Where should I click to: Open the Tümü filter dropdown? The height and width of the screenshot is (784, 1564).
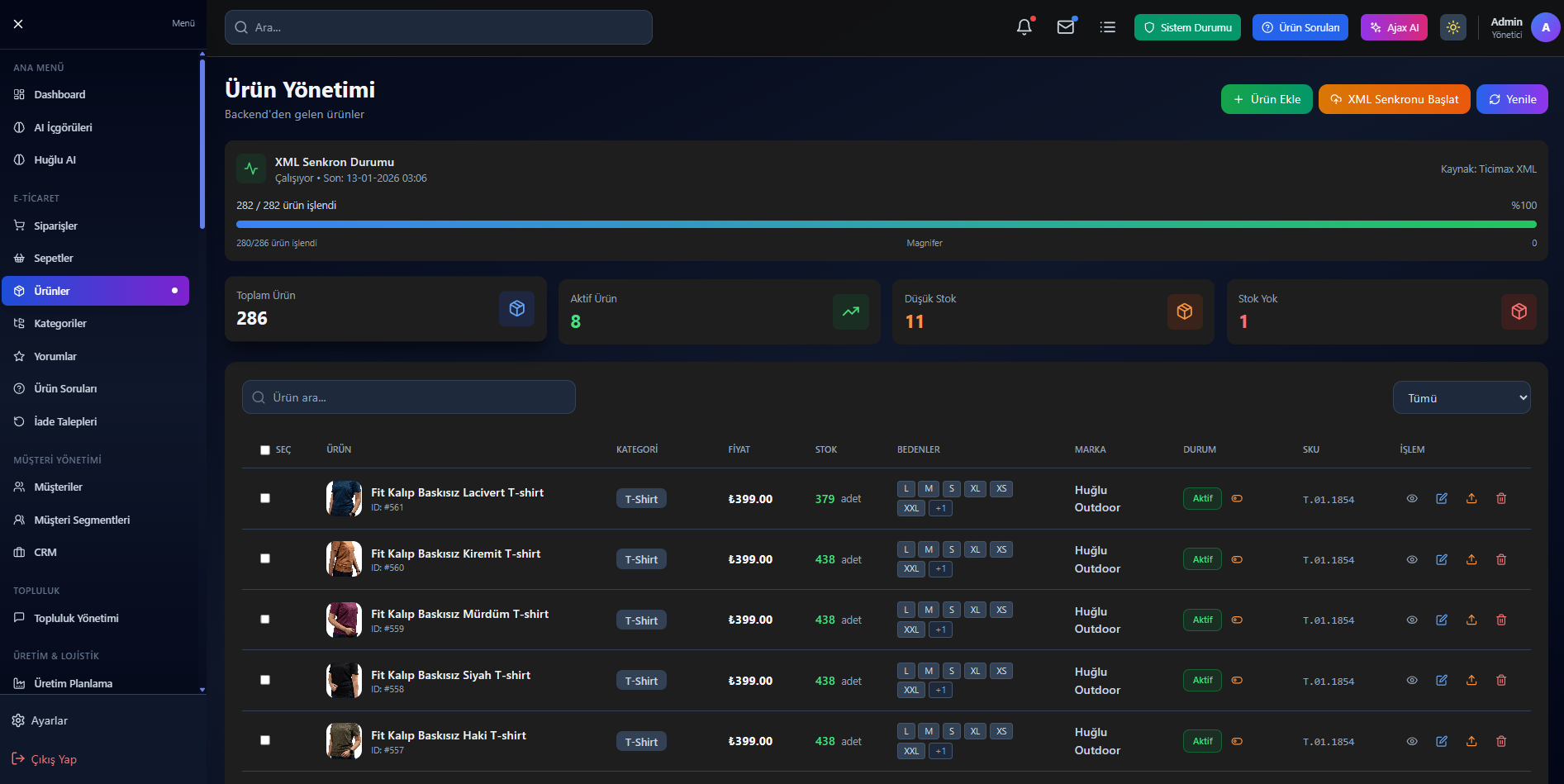(1461, 397)
